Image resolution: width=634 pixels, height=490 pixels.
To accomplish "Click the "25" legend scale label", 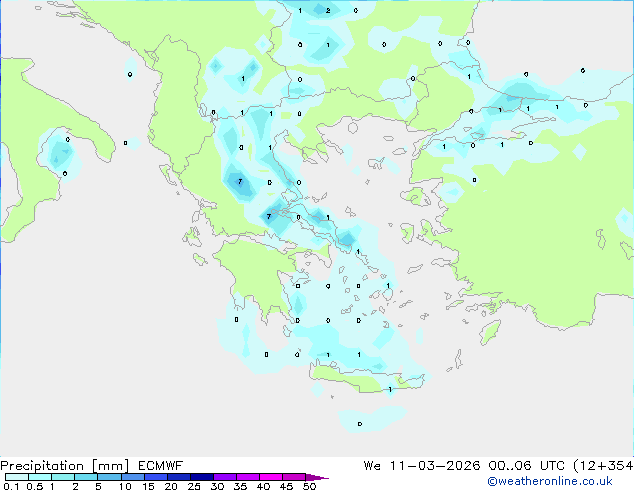I will (194, 486).
